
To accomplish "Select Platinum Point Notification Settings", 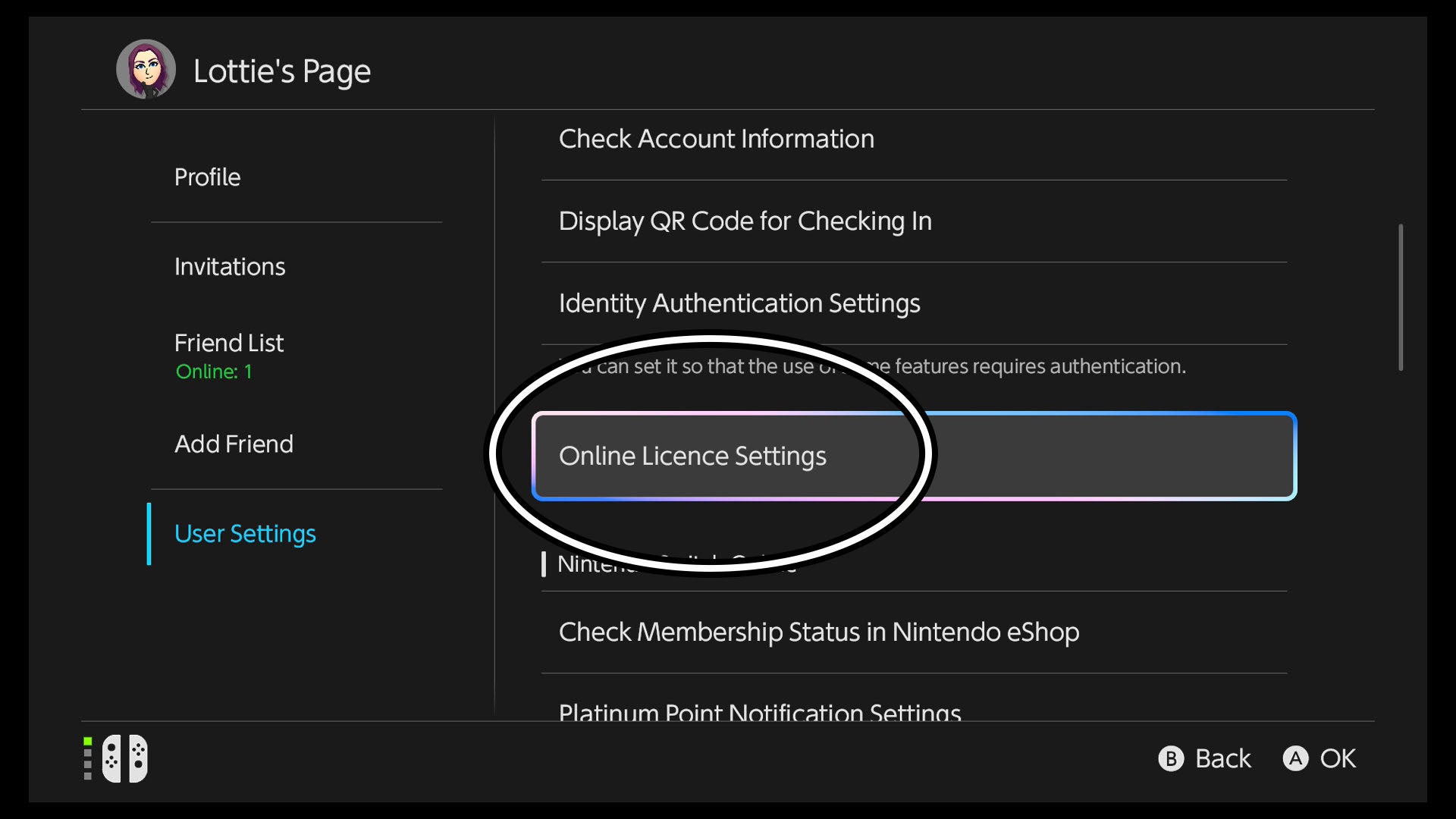I will coord(759,711).
